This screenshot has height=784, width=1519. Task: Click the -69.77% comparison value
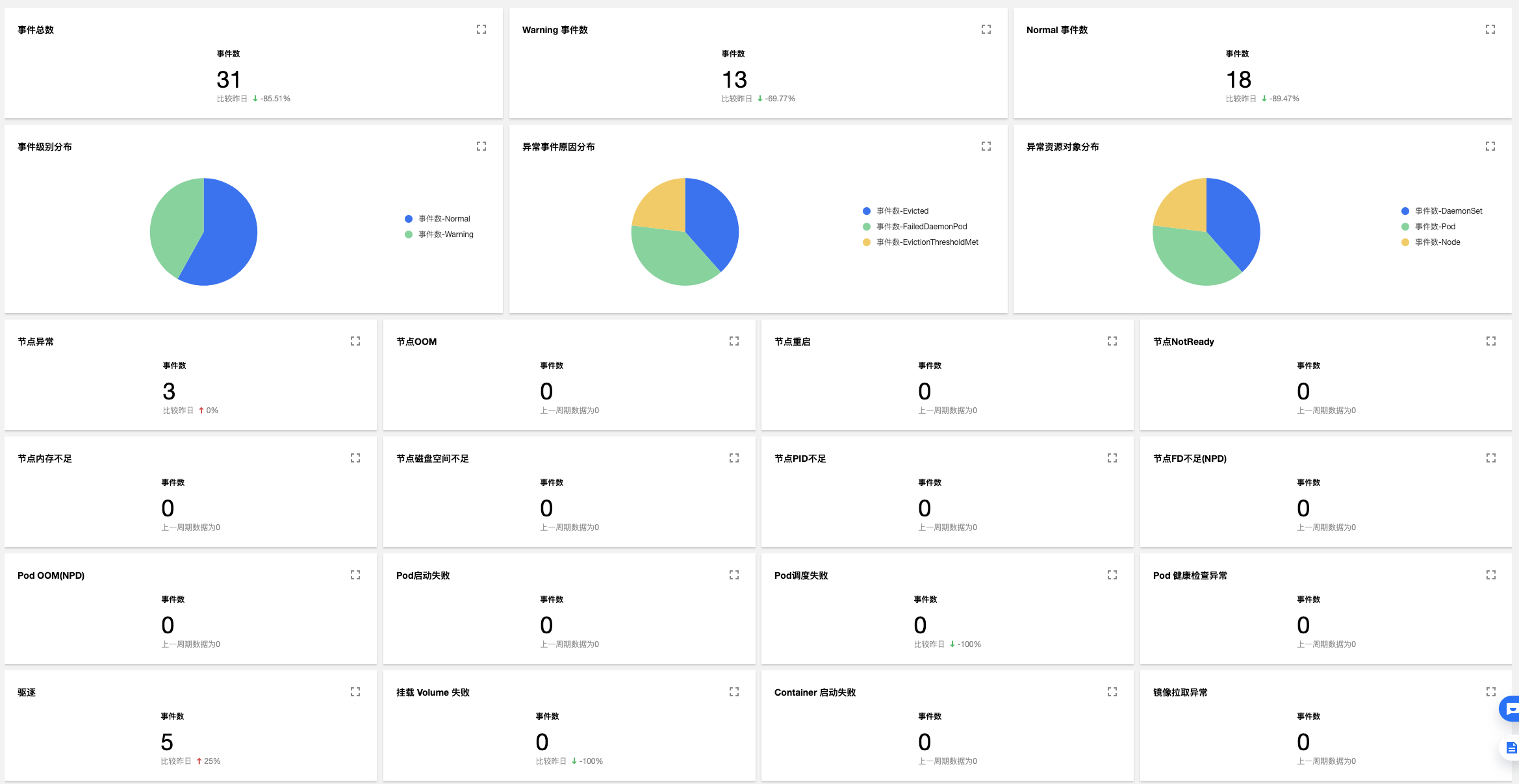(x=780, y=99)
